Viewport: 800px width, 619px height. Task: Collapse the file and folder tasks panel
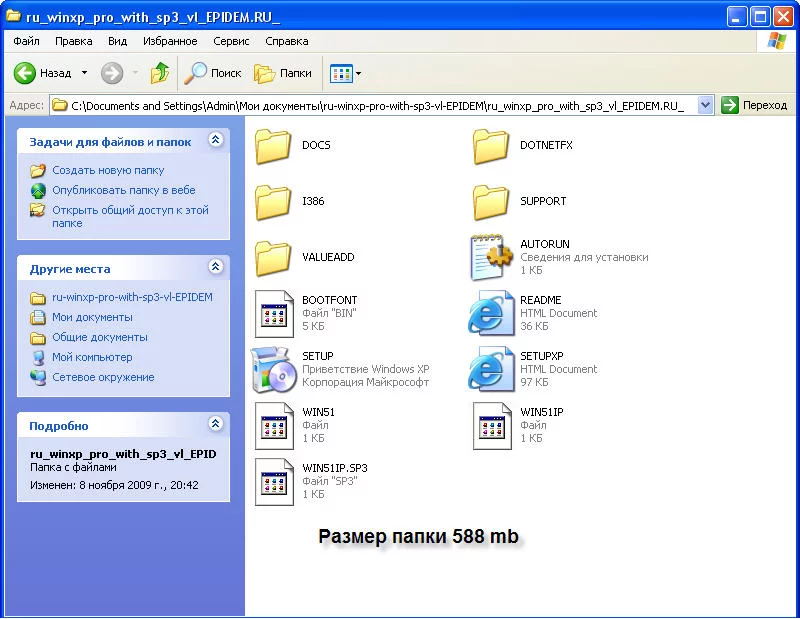click(x=216, y=140)
